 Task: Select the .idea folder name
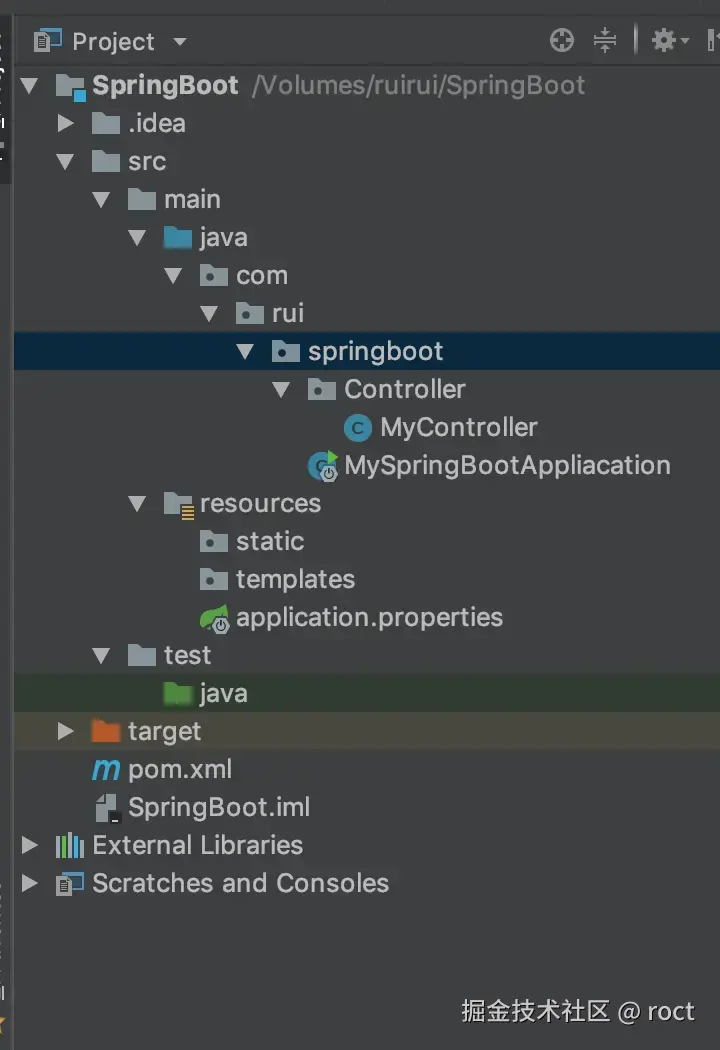[157, 123]
